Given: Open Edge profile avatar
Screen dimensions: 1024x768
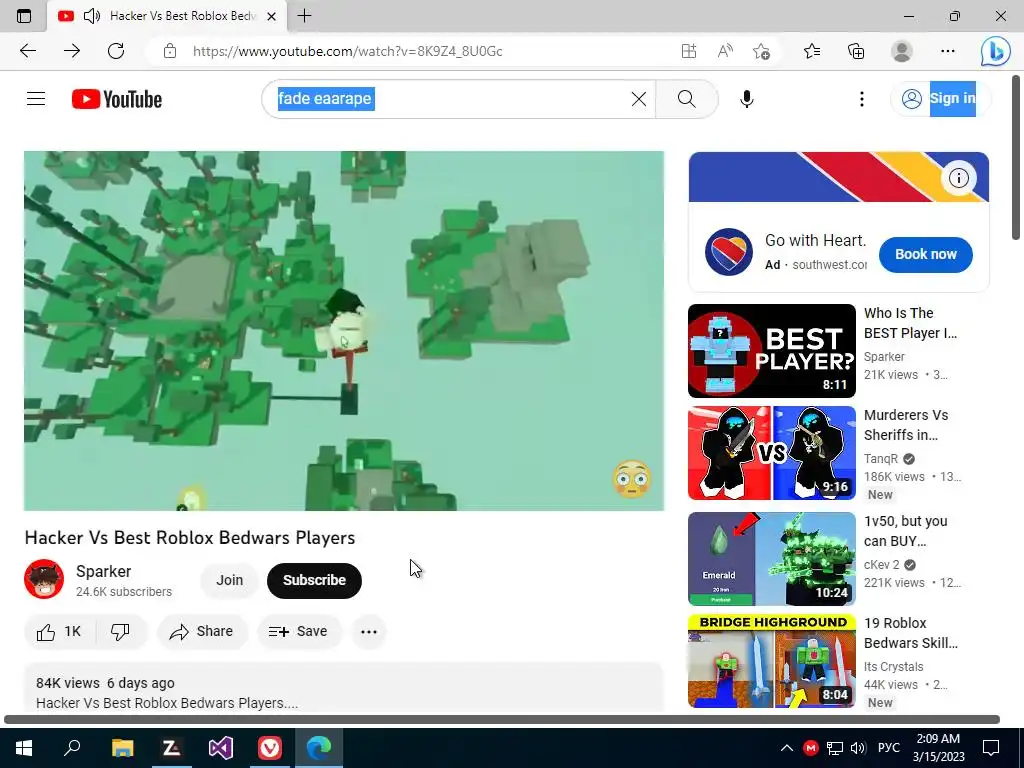Looking at the screenshot, I should [902, 51].
